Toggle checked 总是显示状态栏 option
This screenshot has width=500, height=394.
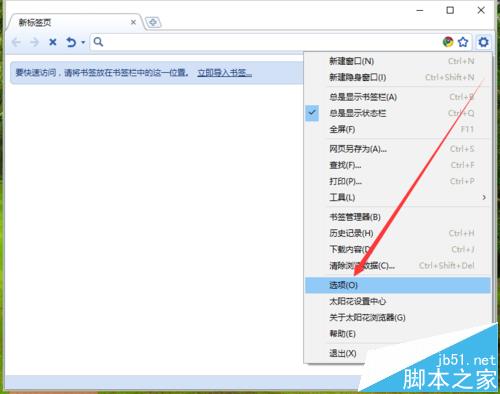(398, 113)
